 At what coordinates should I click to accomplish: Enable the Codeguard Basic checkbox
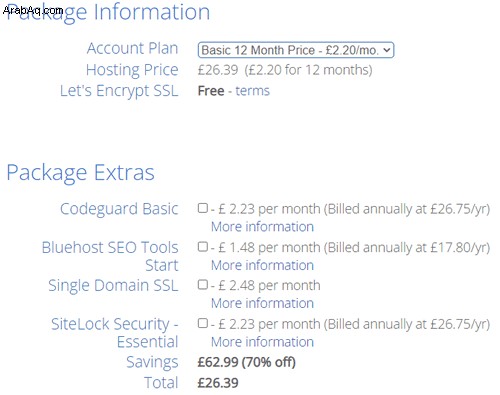(x=203, y=208)
